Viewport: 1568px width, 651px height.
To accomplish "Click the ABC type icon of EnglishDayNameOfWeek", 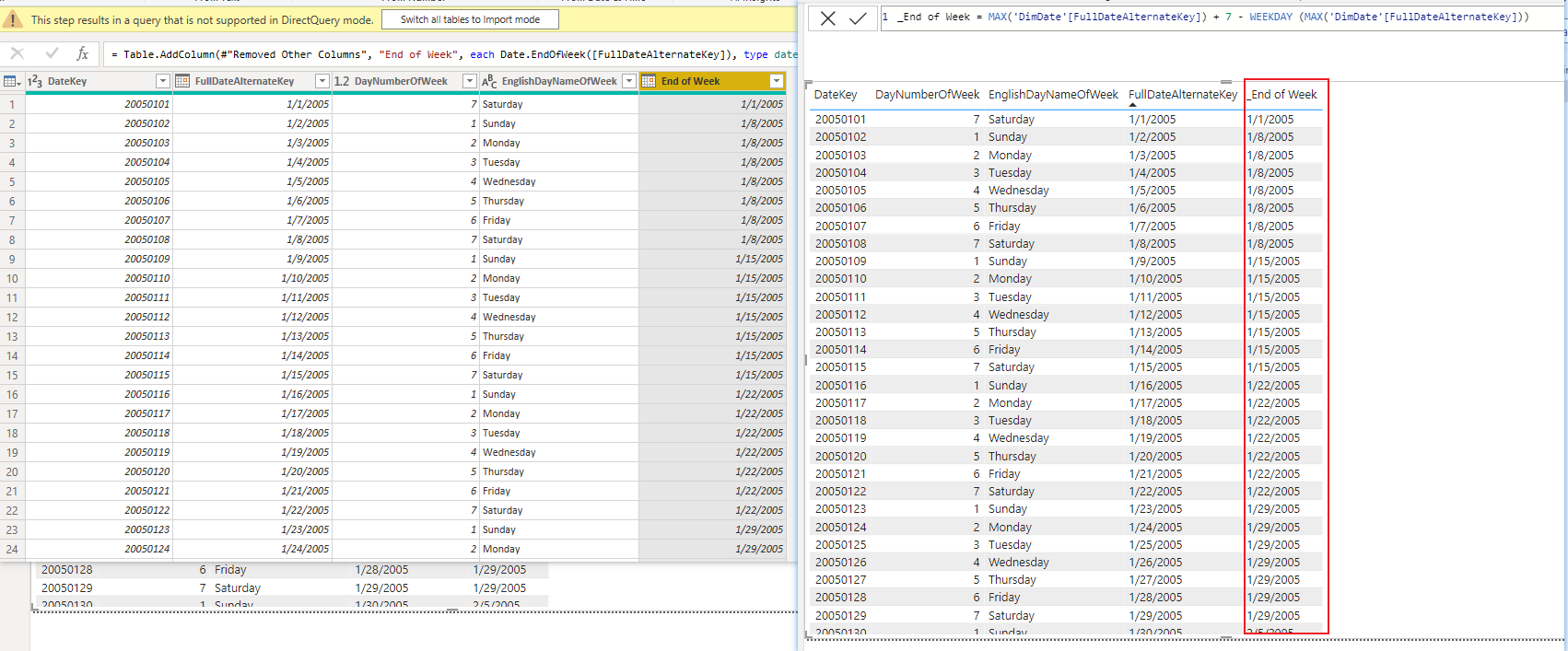I will [489, 81].
